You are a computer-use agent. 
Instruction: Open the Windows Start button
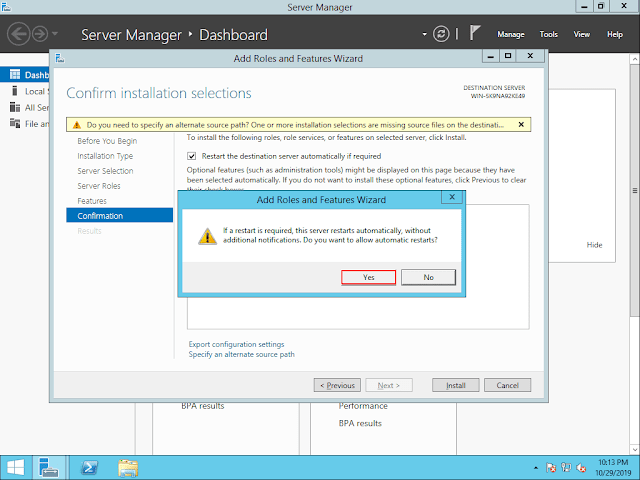[16, 468]
